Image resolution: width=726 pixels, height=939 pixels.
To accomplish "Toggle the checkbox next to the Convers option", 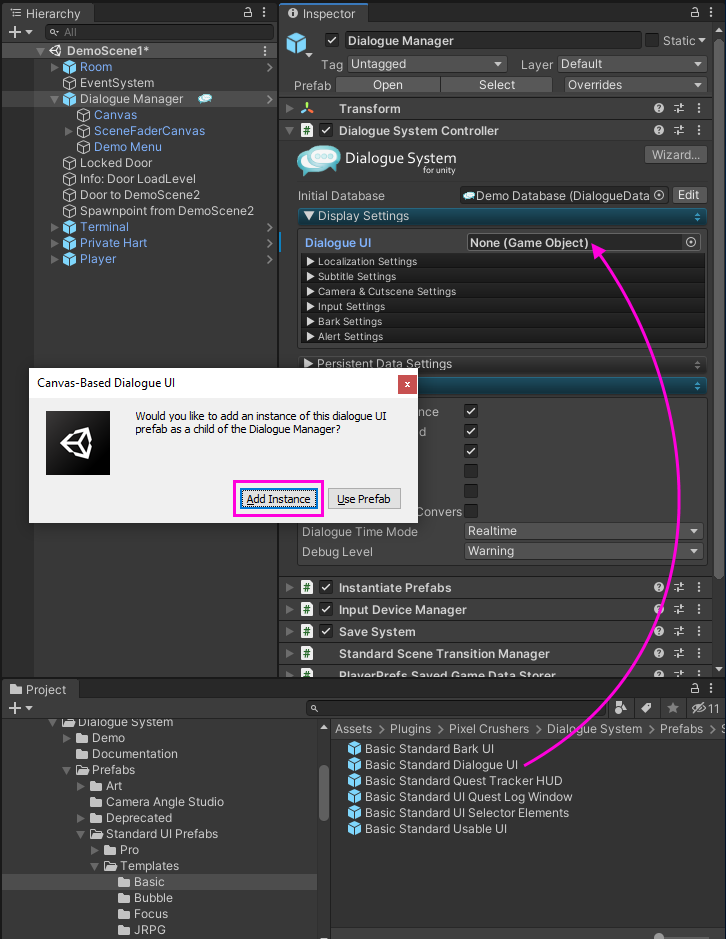I will [x=471, y=511].
